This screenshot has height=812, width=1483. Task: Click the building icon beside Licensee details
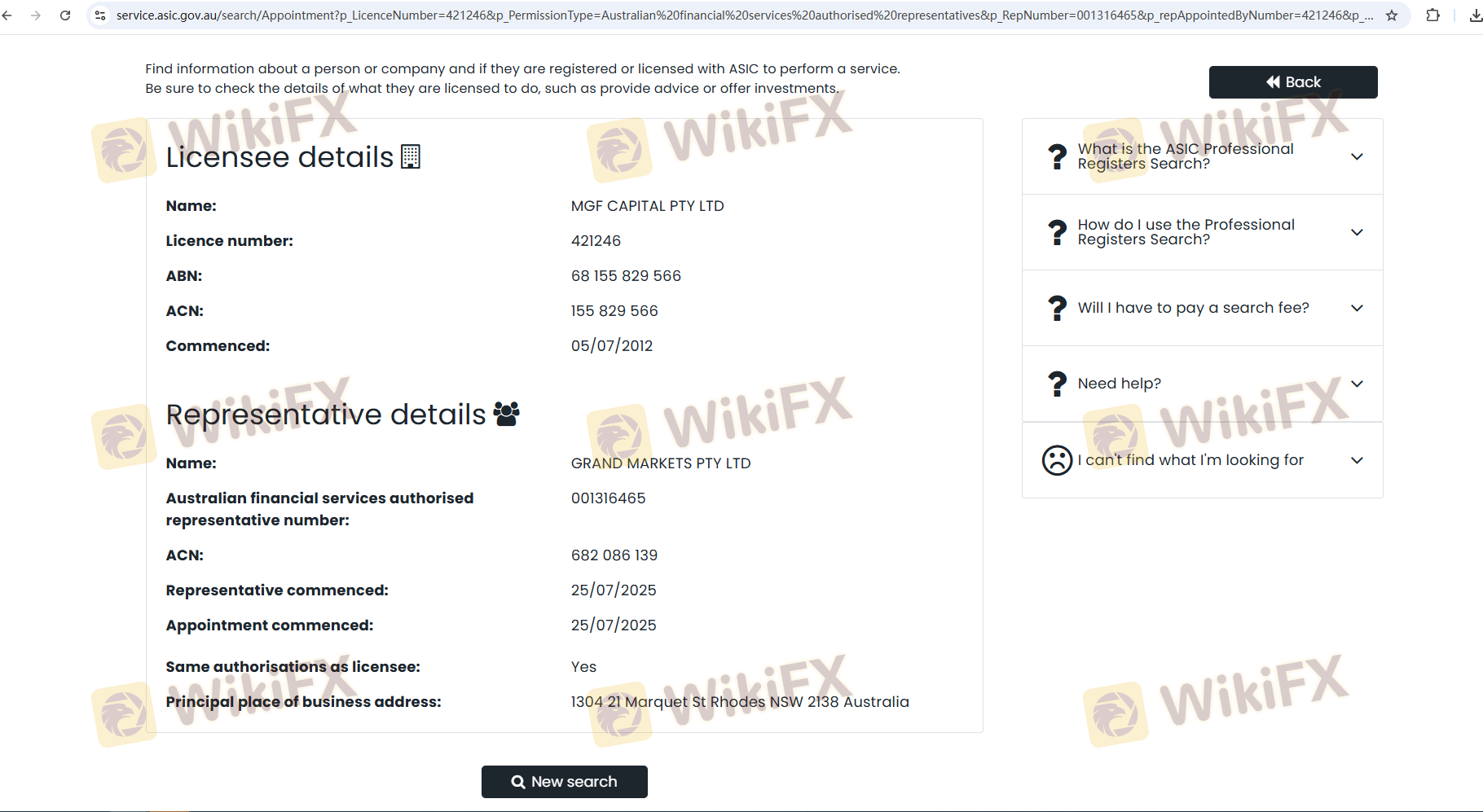tap(411, 156)
